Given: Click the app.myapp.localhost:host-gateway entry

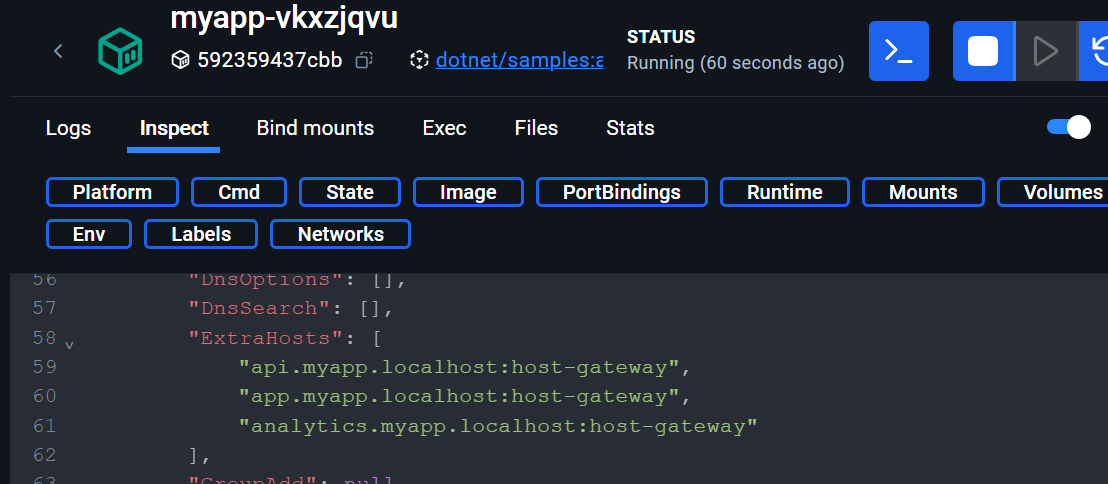Looking at the screenshot, I should pos(459,396).
